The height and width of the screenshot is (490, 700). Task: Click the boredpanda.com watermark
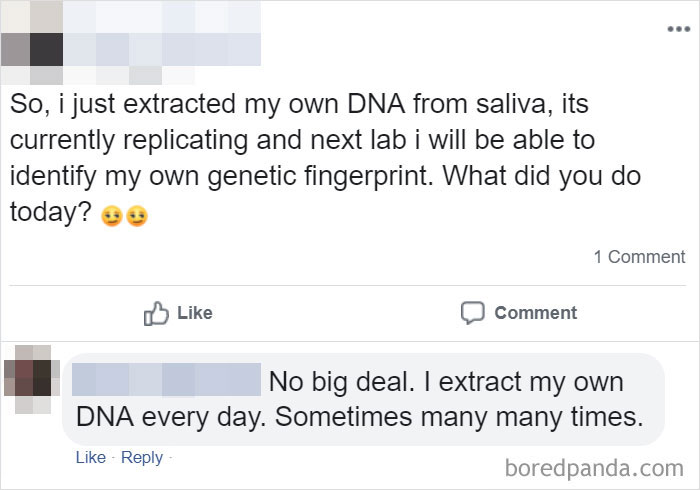click(x=593, y=466)
